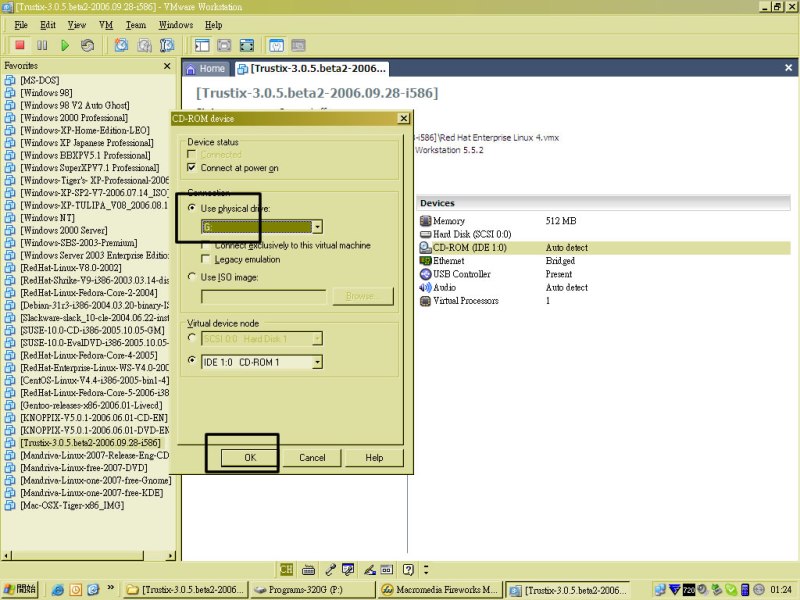Select [Windows 98] in Favorites
The height and width of the screenshot is (600, 800).
tap(46, 93)
